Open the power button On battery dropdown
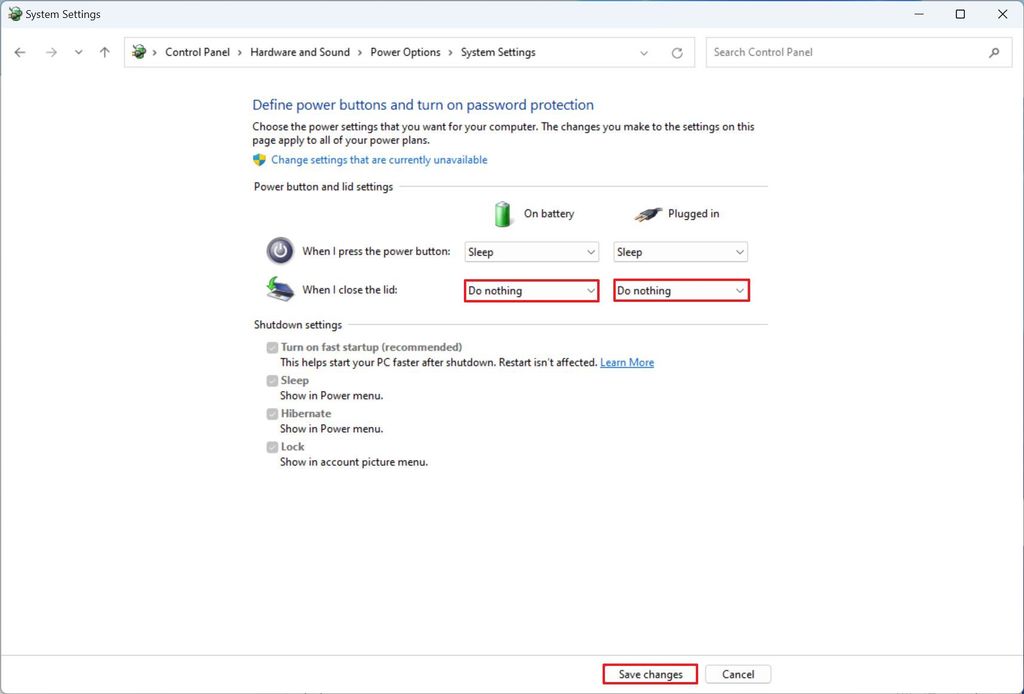The height and width of the screenshot is (694, 1024). 531,251
